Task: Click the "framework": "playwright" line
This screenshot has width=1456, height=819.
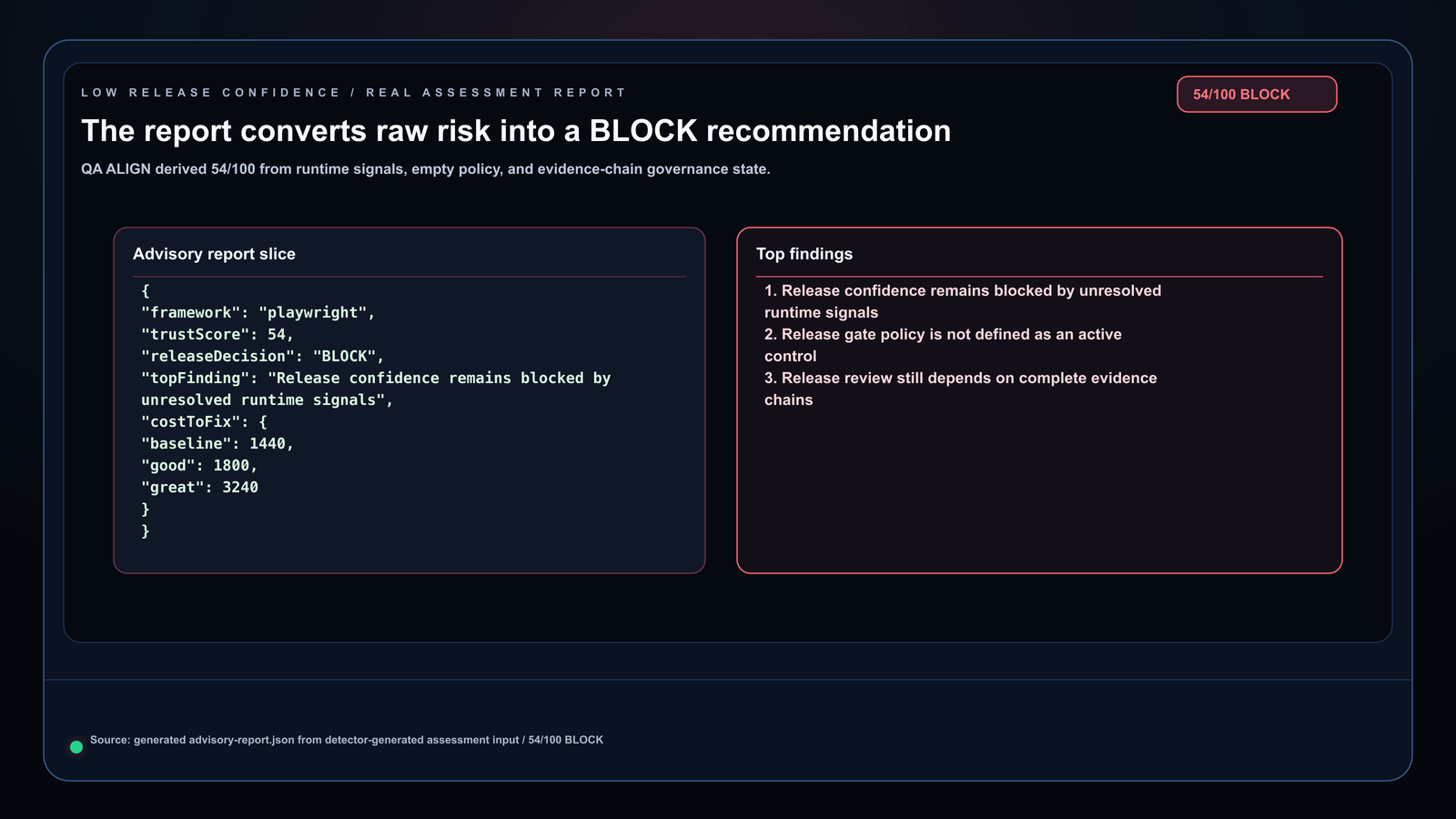Action: point(258,312)
